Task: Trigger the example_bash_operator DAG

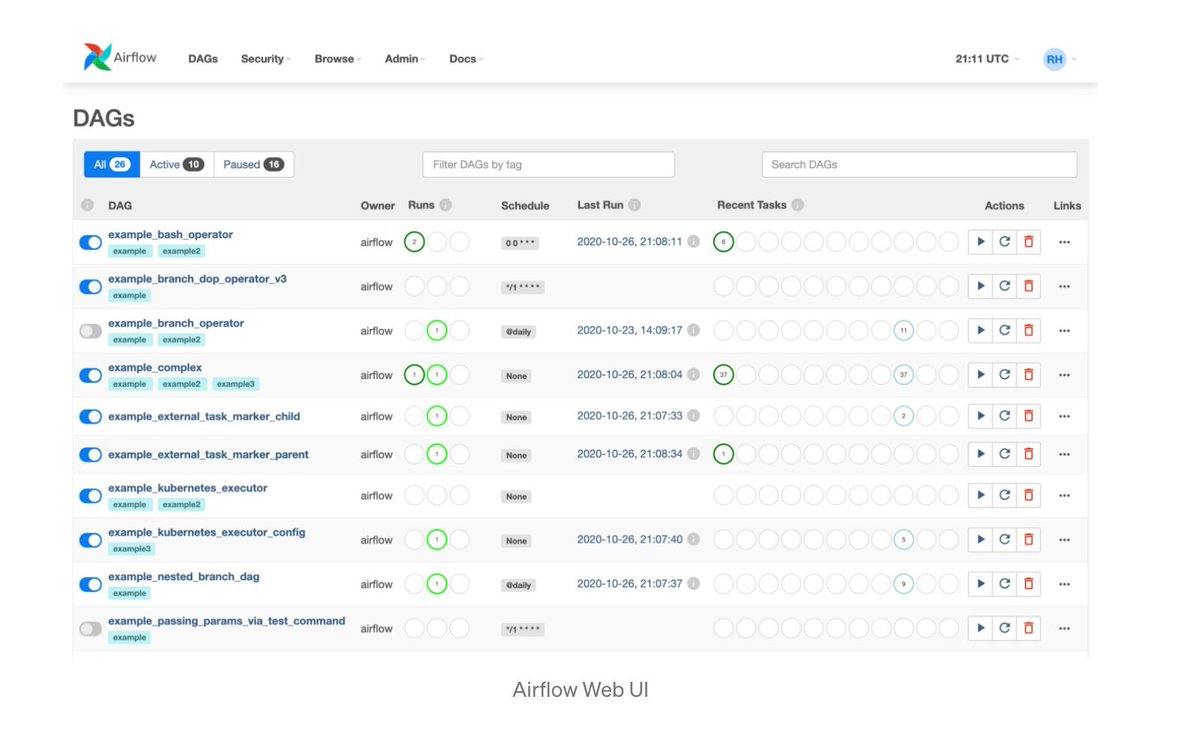Action: point(980,242)
